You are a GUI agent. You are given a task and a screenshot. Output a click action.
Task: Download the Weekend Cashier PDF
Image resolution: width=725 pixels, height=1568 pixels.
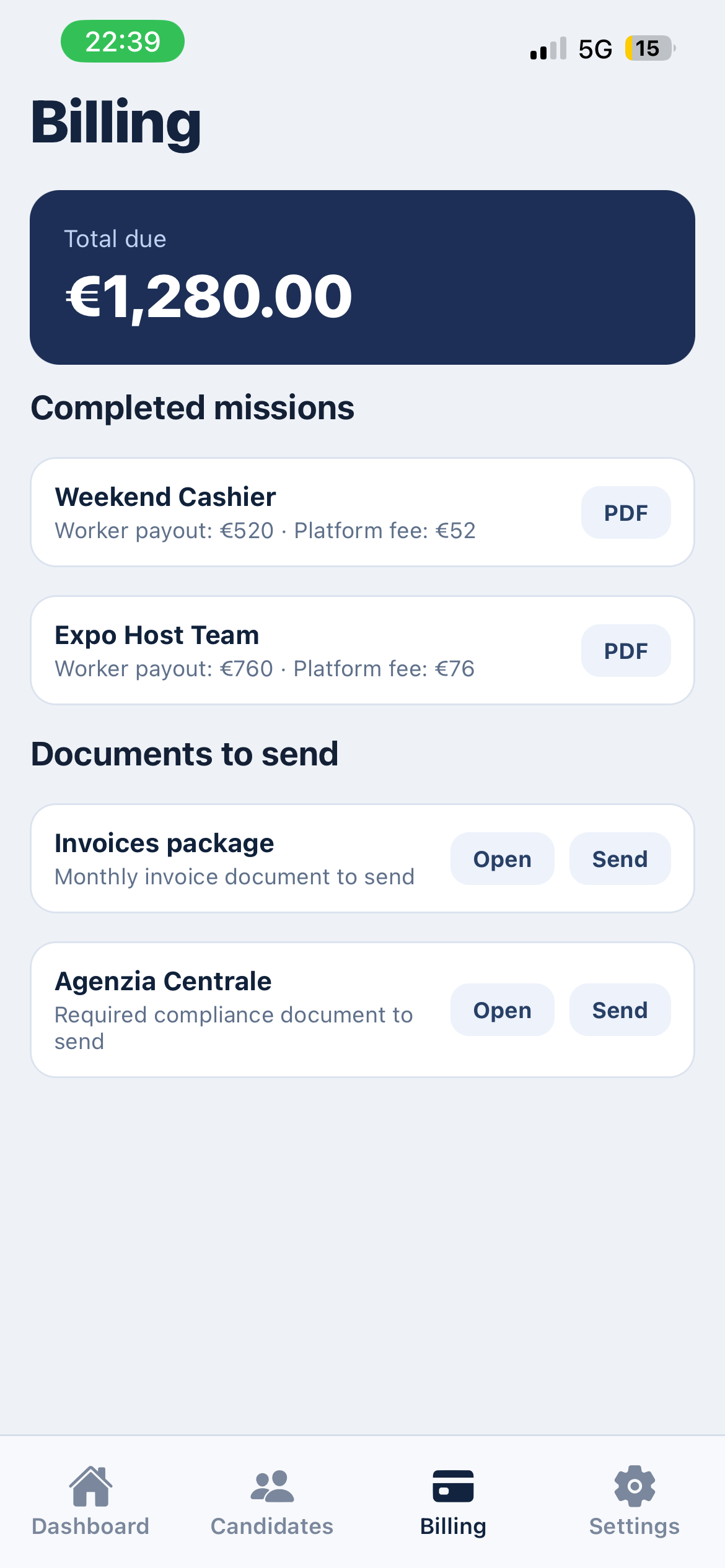point(626,513)
